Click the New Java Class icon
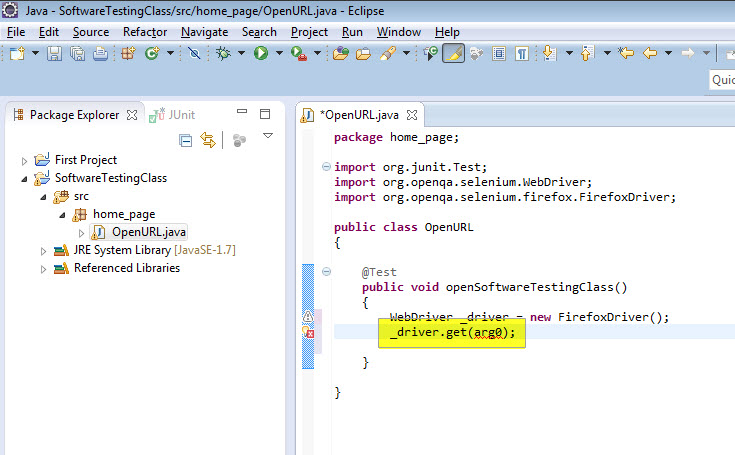735x455 pixels. 152,53
